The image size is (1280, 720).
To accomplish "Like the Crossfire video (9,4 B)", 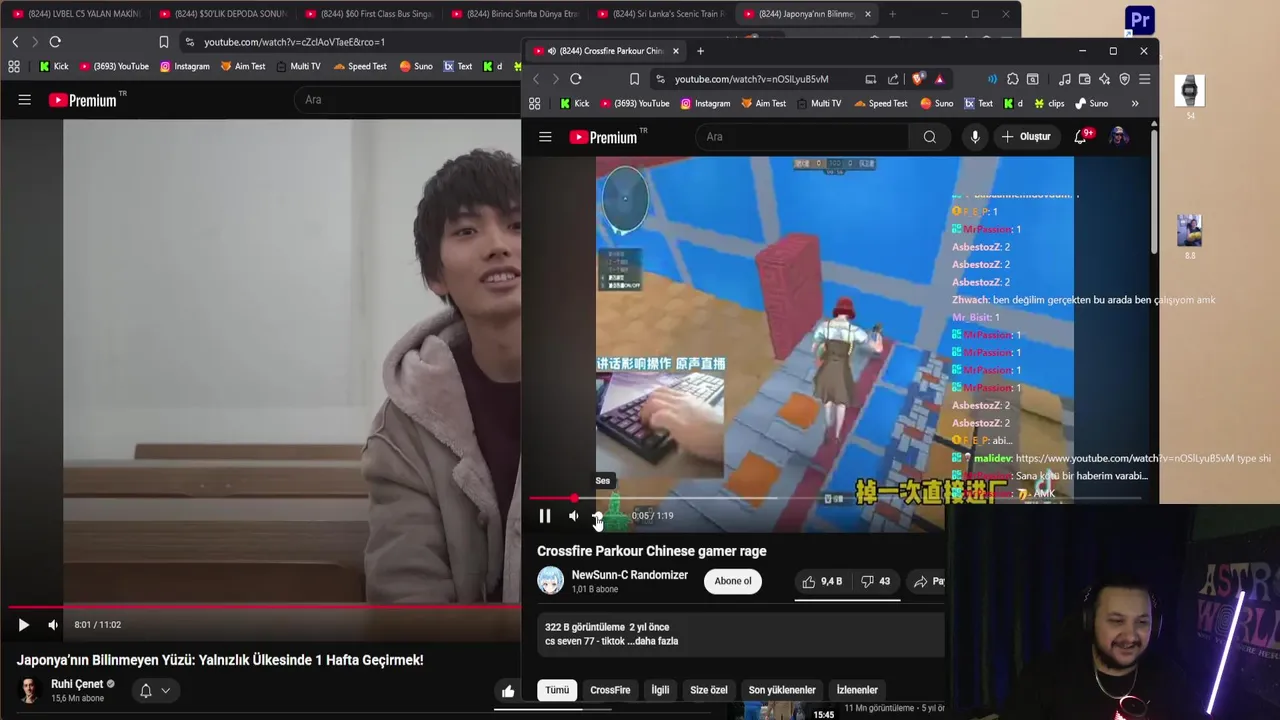I will tap(822, 581).
